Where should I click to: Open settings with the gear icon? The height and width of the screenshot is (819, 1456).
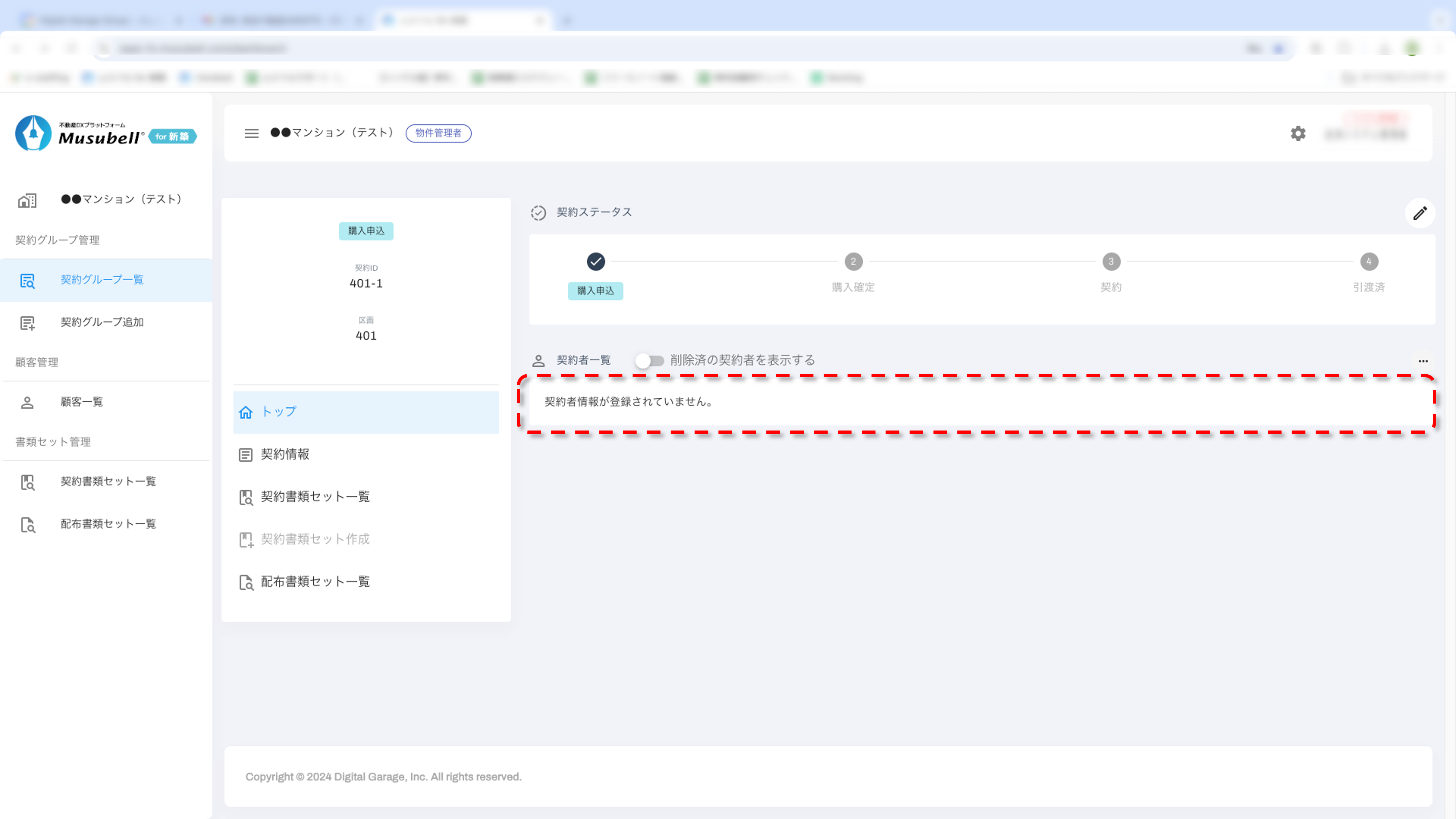pyautogui.click(x=1298, y=133)
